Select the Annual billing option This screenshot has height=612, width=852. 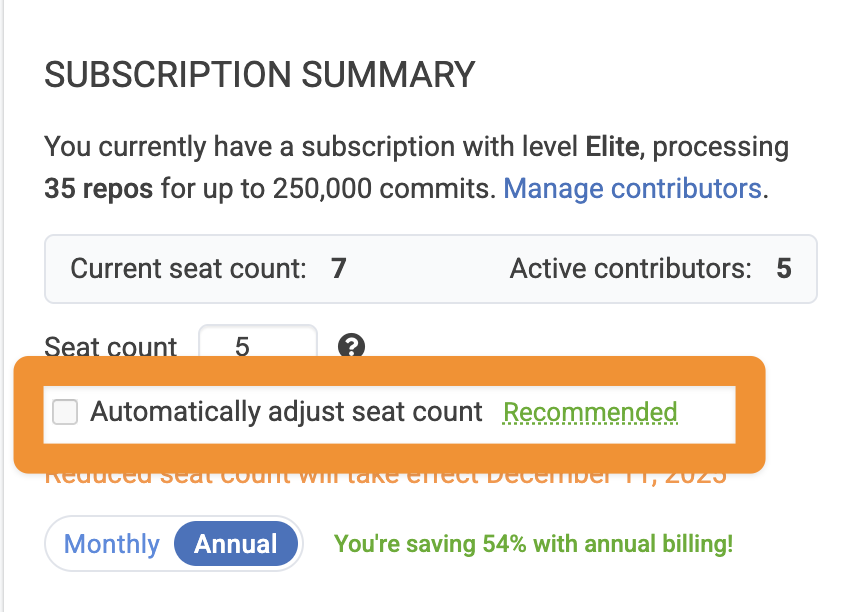tap(236, 544)
